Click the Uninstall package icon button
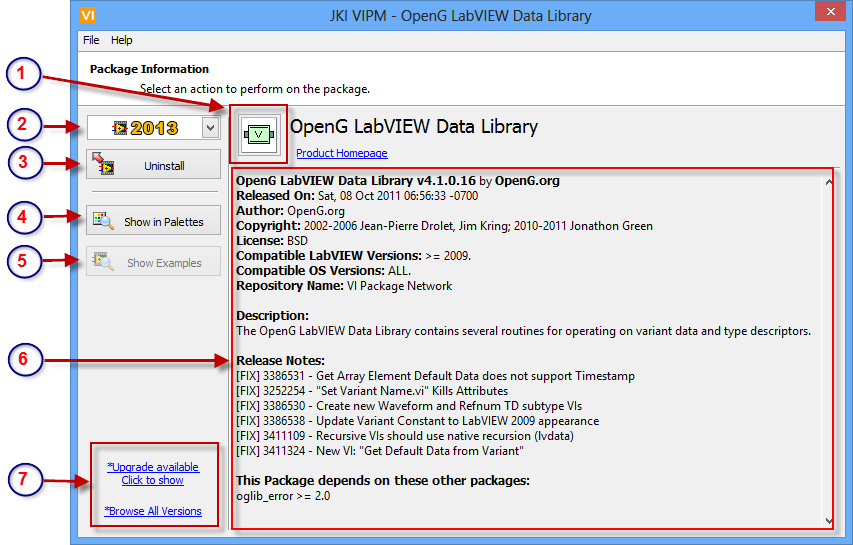This screenshot has width=853, height=545. click(x=102, y=165)
